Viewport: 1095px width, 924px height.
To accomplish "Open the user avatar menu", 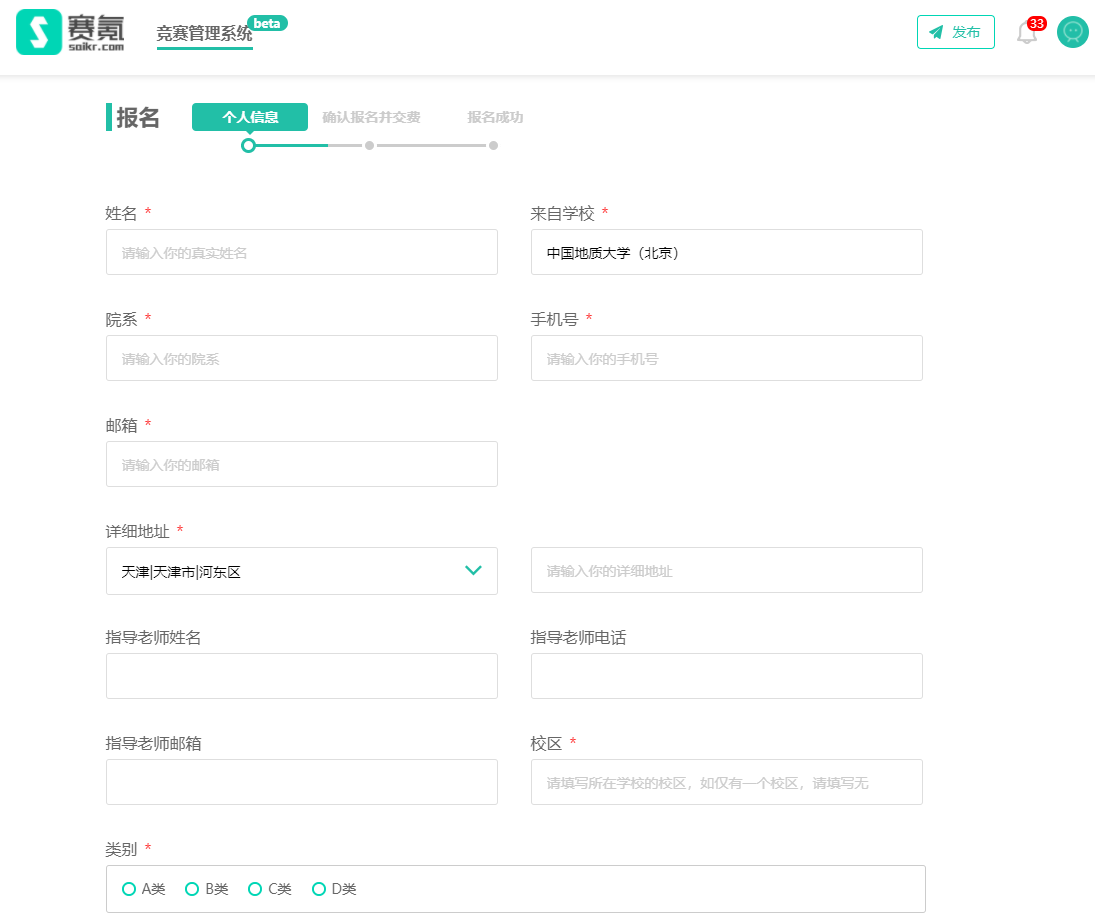I will tap(1072, 32).
